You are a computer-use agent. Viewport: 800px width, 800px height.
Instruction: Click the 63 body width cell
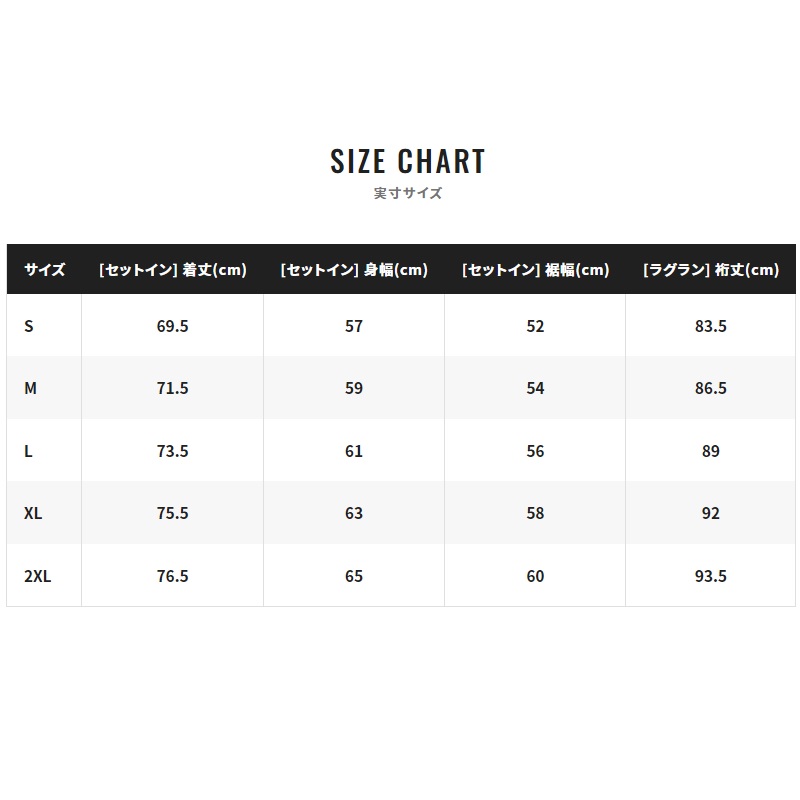pyautogui.click(x=354, y=513)
